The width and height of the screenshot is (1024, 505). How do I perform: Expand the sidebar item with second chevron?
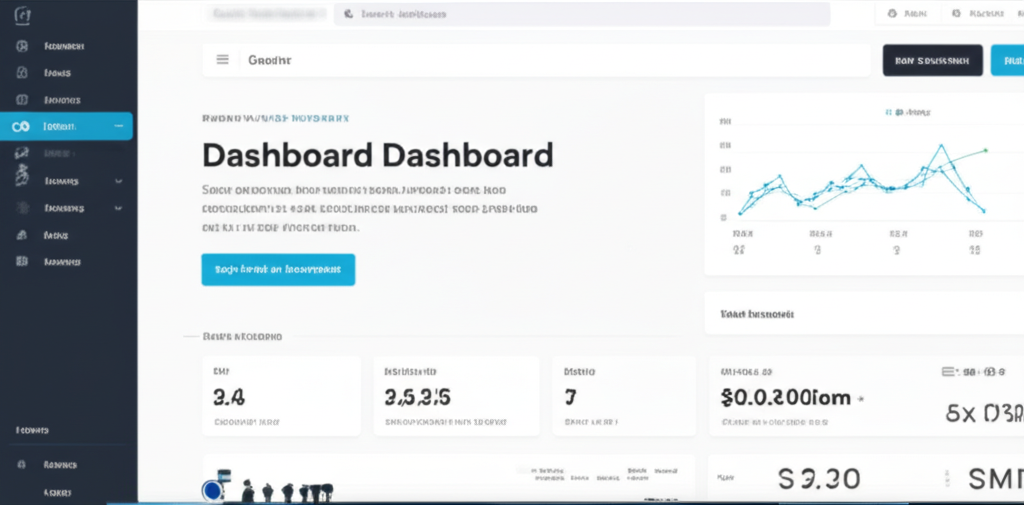pyautogui.click(x=119, y=208)
